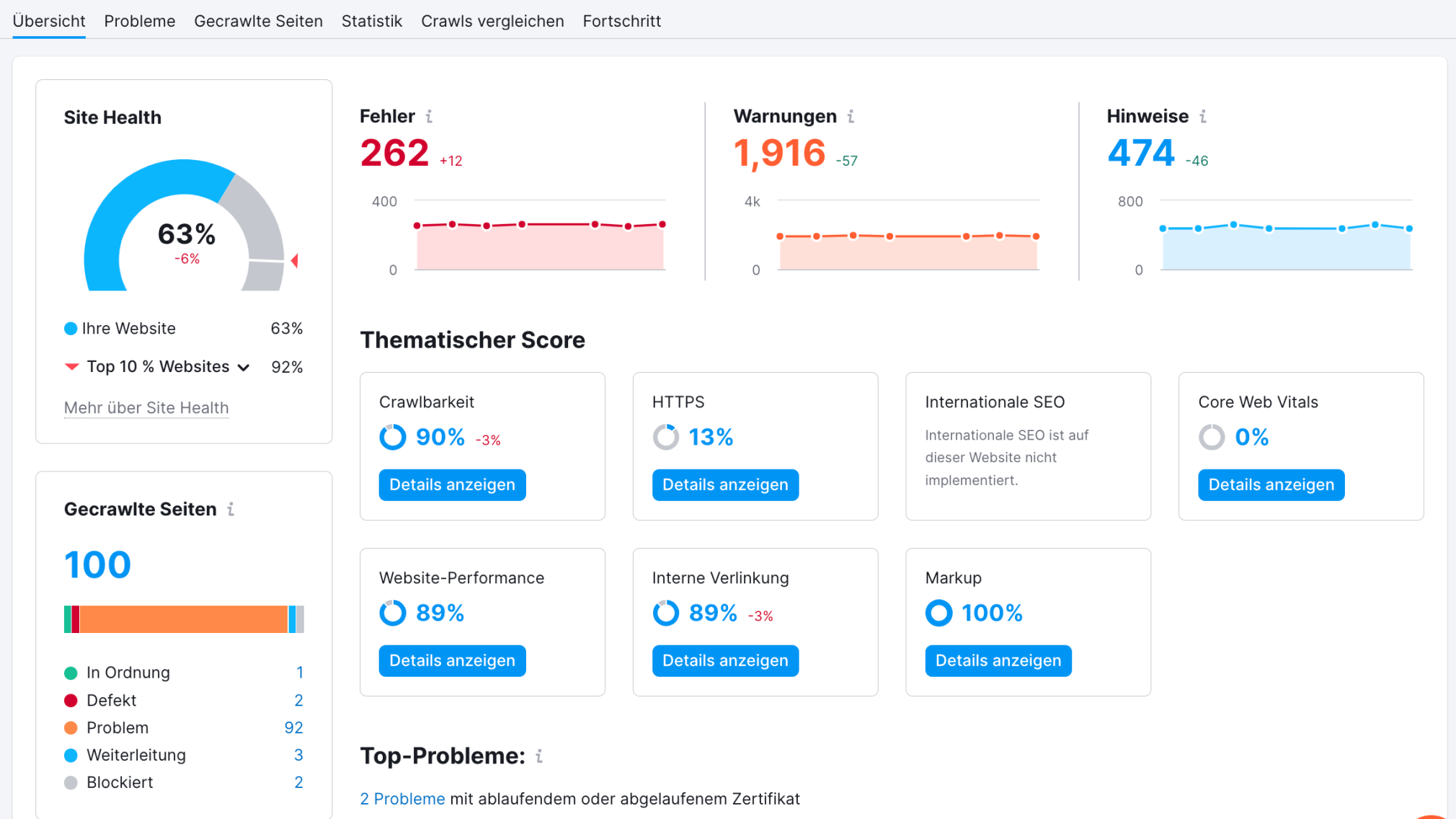Image resolution: width=1456 pixels, height=819 pixels.
Task: Follow the Mehr über Site Health link
Action: (146, 408)
